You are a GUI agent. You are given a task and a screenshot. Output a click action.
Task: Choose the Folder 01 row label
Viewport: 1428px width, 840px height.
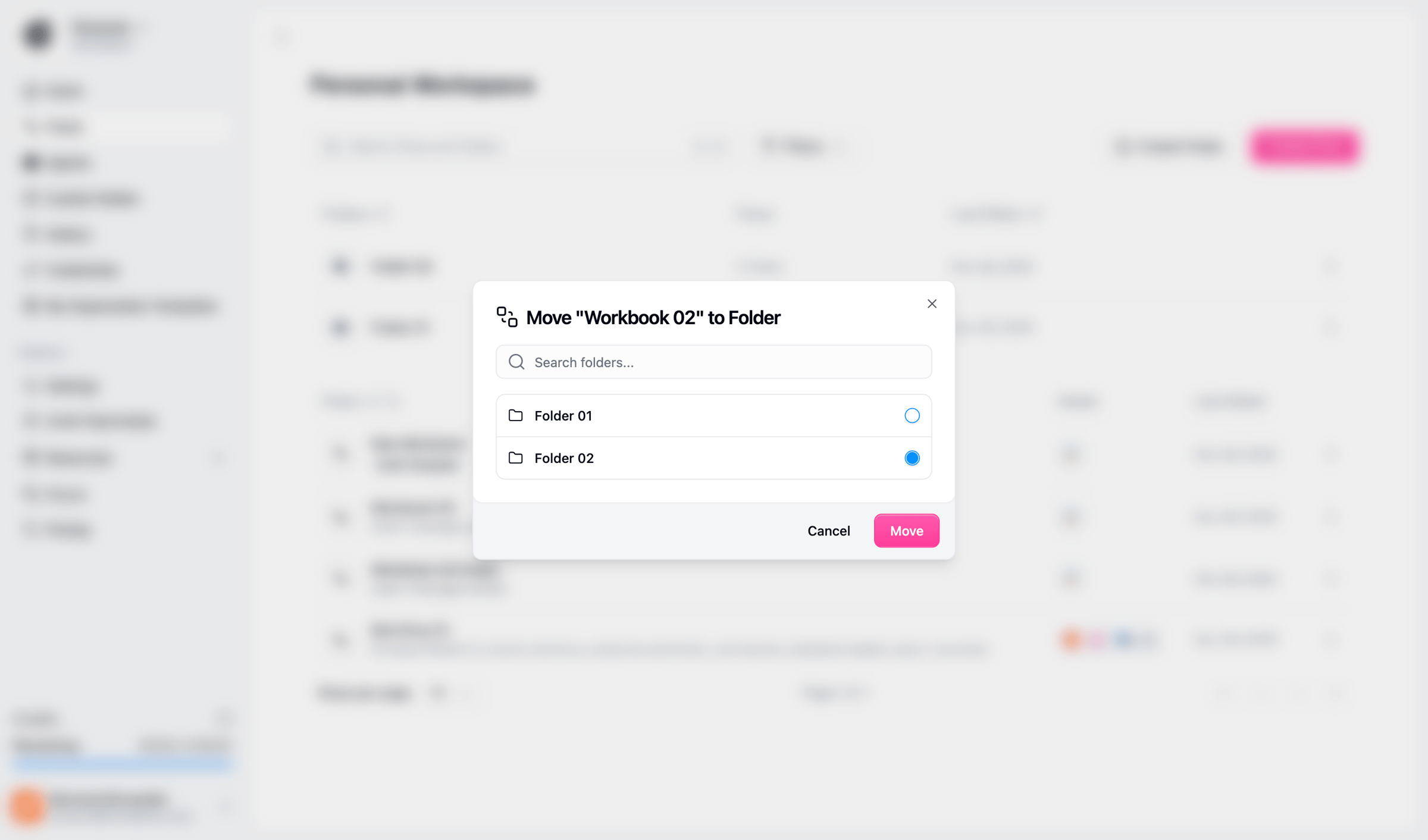563,415
